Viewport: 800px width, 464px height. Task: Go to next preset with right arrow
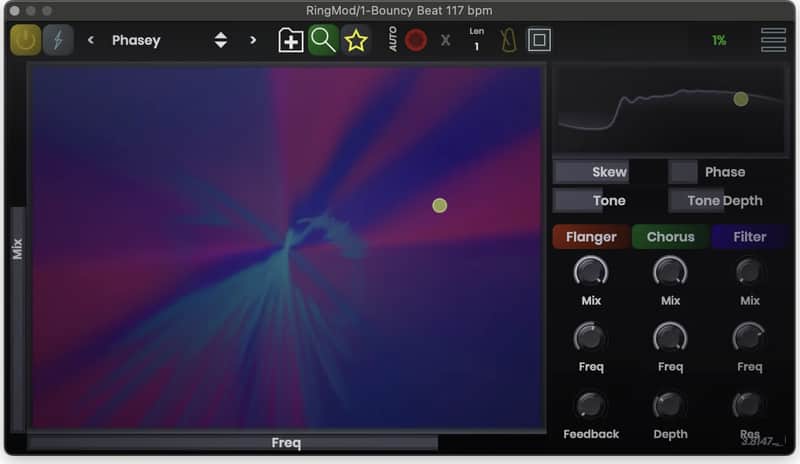coord(253,40)
